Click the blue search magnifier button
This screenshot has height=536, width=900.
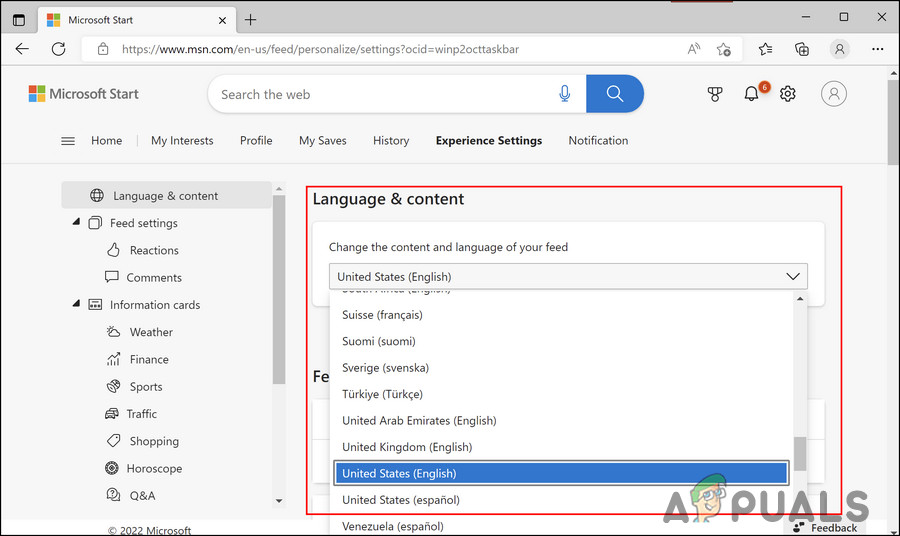tap(615, 94)
